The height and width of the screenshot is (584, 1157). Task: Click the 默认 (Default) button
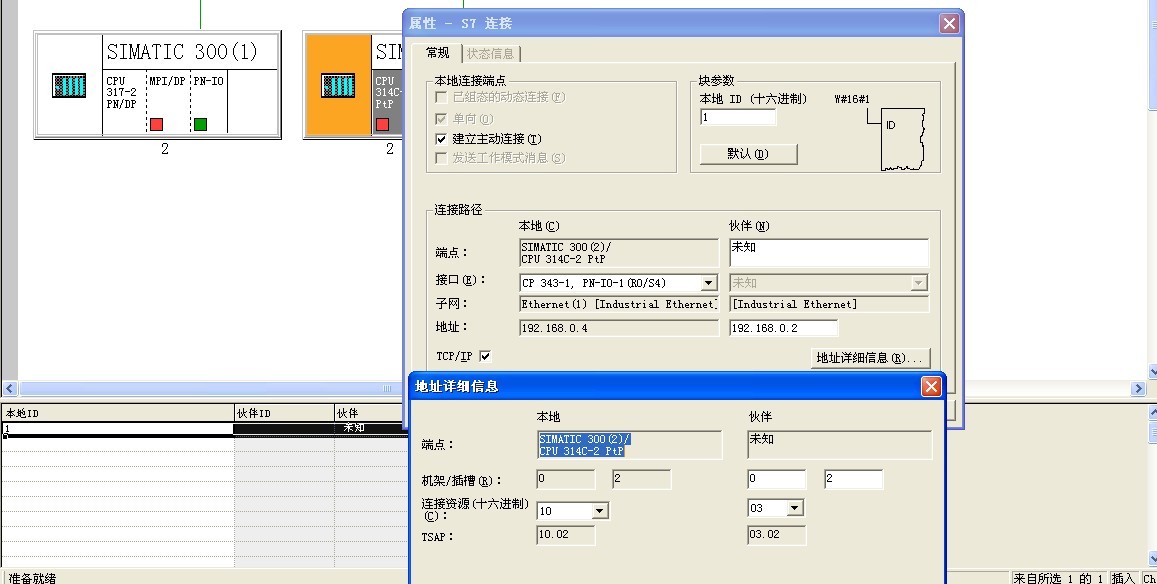[x=748, y=154]
